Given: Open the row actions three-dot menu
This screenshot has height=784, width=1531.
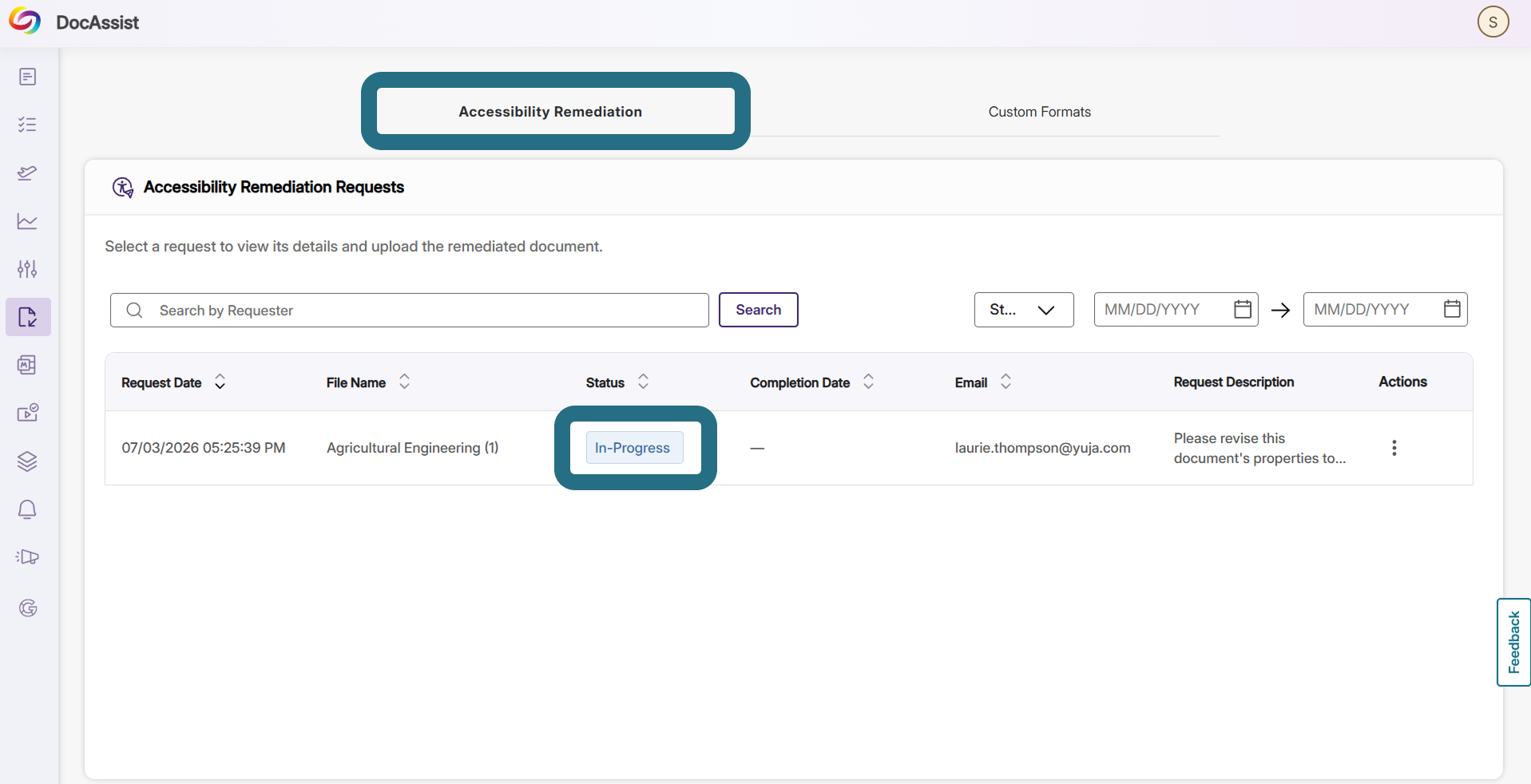Looking at the screenshot, I should click(x=1394, y=448).
